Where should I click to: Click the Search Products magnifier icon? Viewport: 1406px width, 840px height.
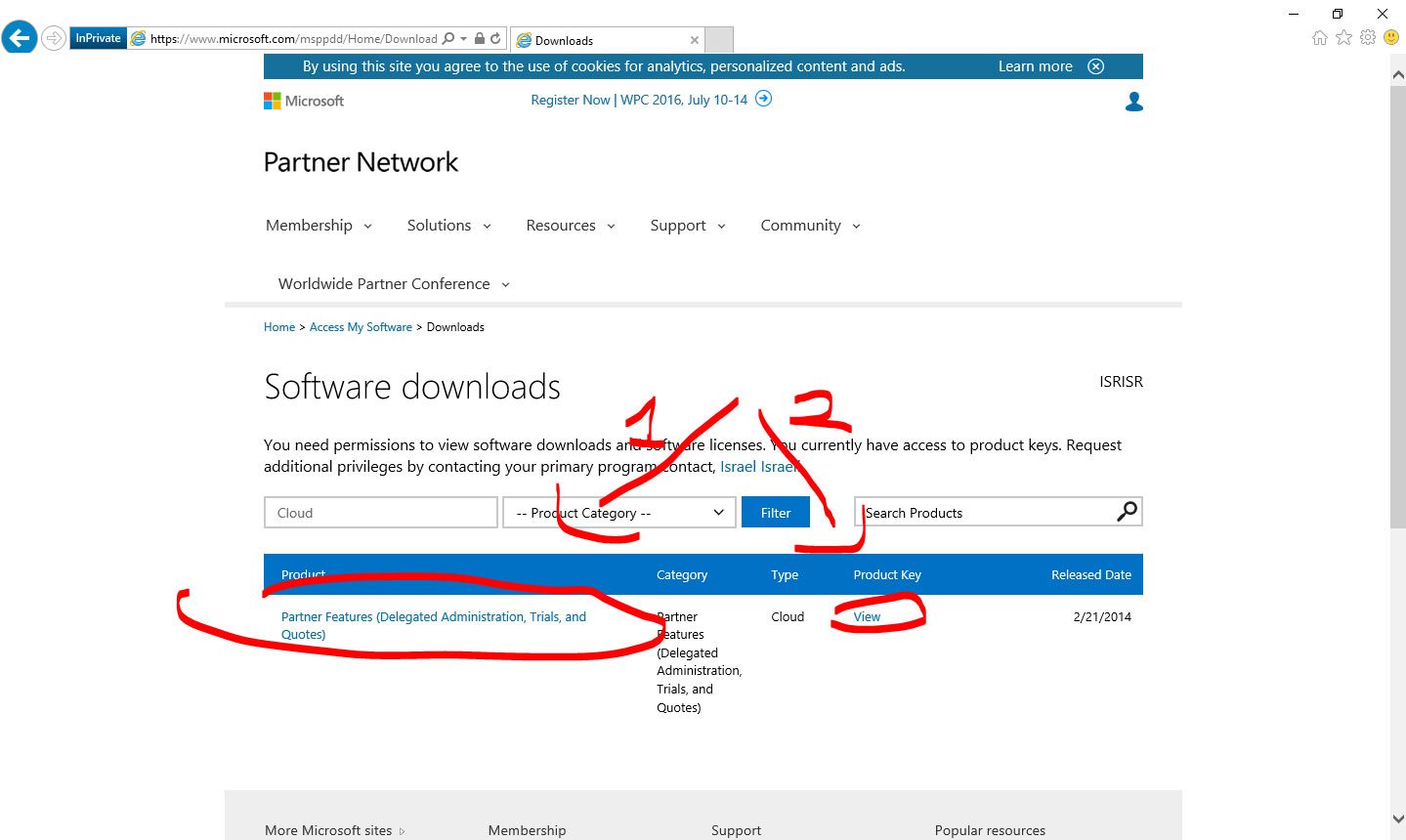[1128, 511]
